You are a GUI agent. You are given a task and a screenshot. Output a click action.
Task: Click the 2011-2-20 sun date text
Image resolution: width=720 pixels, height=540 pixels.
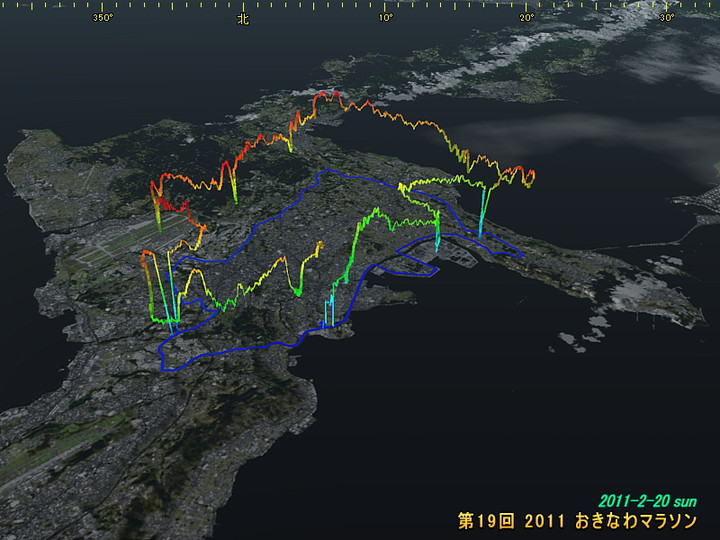point(647,500)
